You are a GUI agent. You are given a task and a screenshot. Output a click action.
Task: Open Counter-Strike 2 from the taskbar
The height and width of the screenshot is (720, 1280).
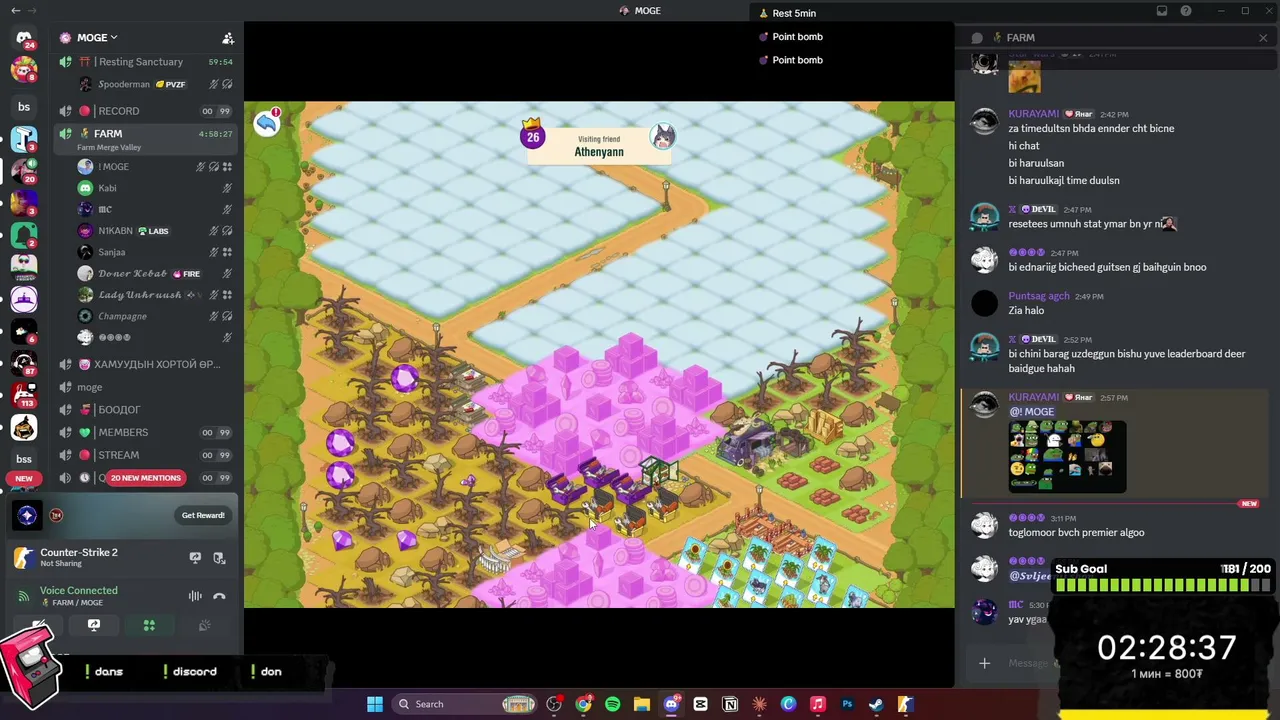pos(905,704)
